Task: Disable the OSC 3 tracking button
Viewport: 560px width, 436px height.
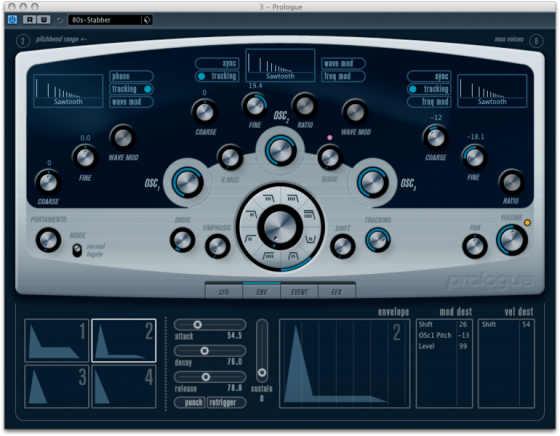Action: [x=429, y=89]
